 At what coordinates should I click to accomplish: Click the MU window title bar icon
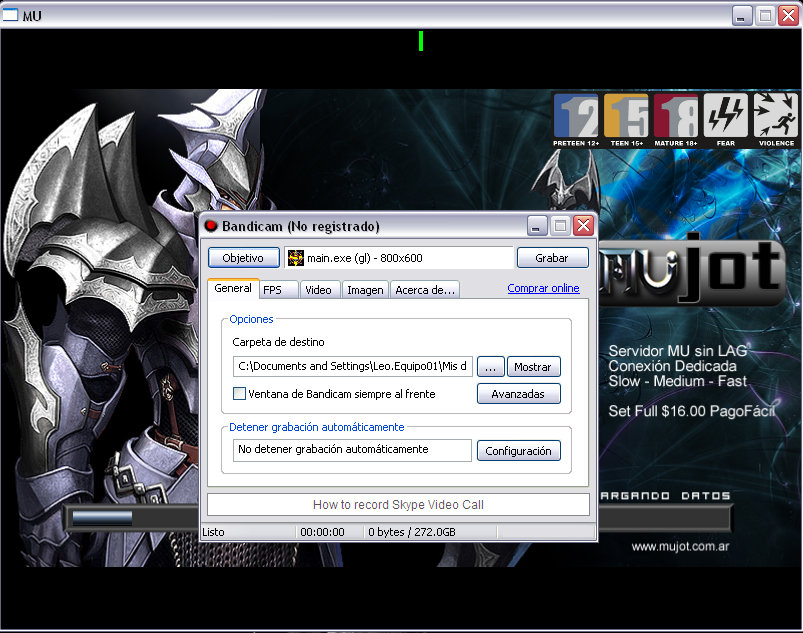[x=12, y=15]
